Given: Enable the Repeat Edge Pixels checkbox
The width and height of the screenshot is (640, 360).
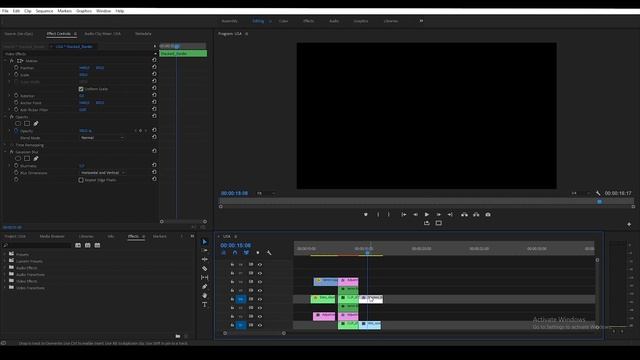Looking at the screenshot, I should pos(81,180).
